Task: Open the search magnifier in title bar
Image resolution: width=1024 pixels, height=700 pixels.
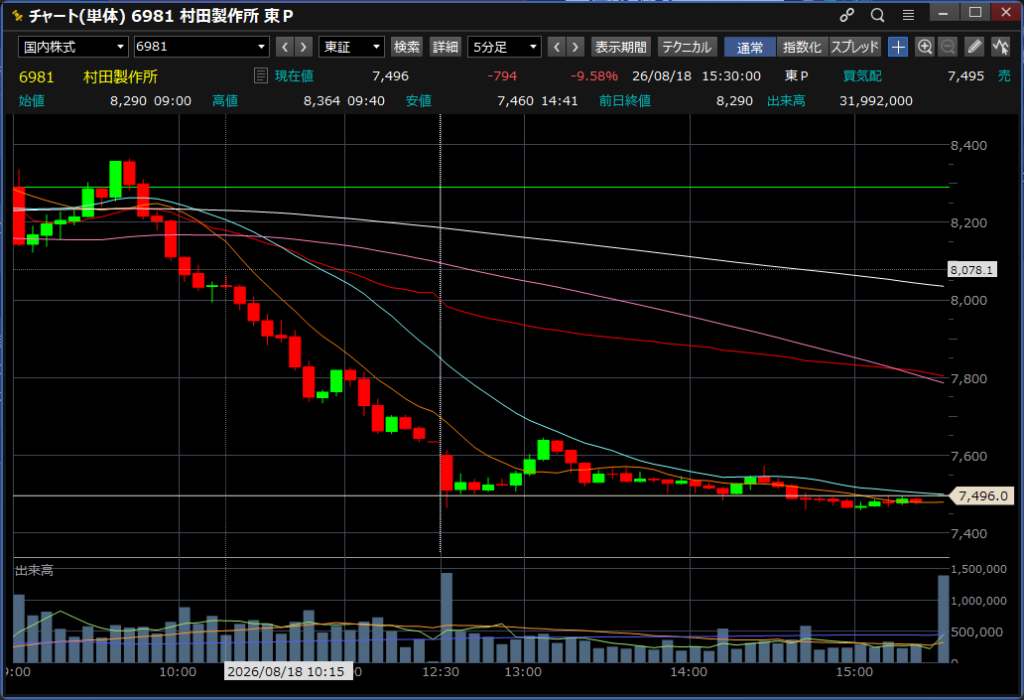Action: point(878,15)
